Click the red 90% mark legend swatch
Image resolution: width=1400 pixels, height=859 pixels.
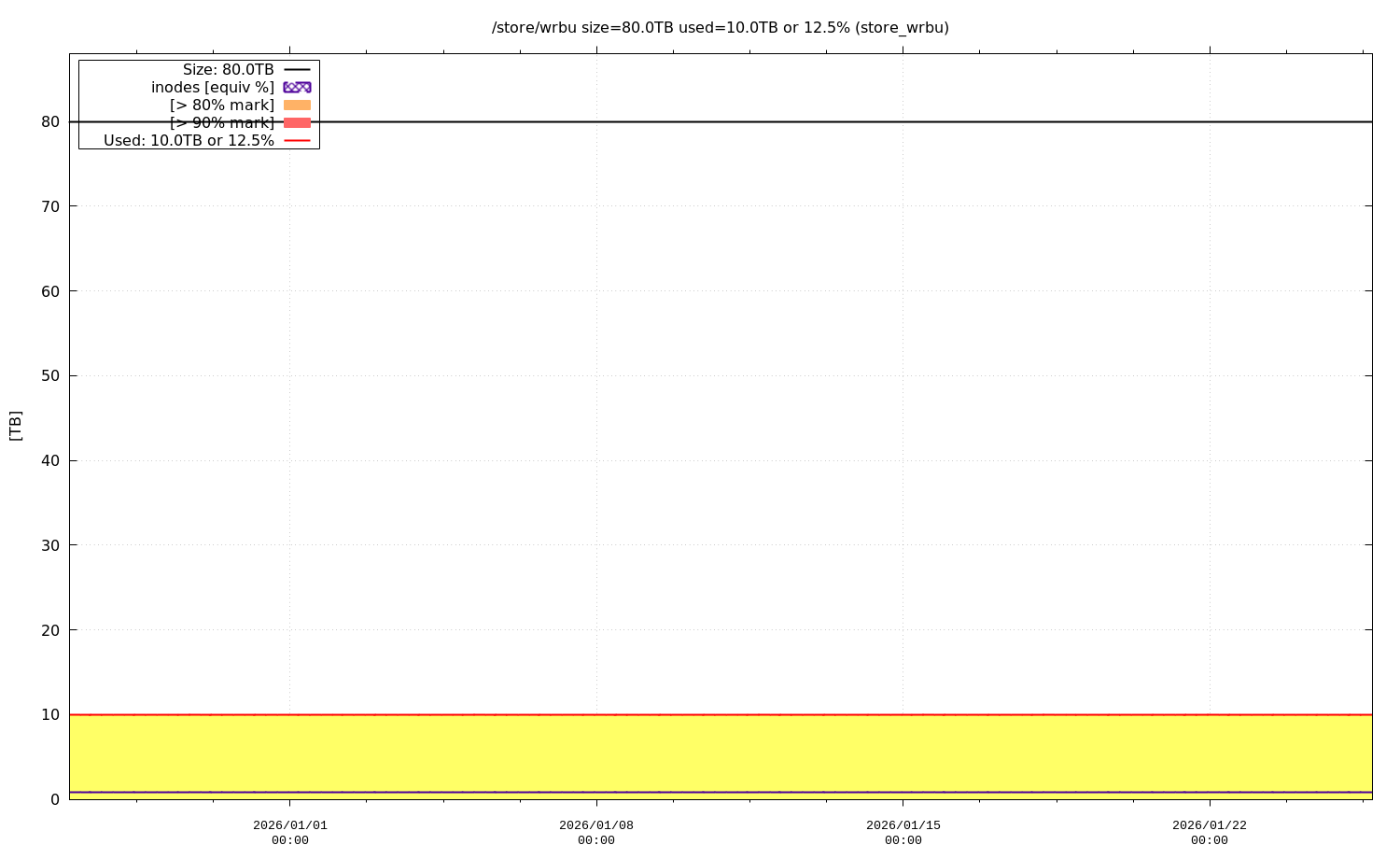[x=297, y=123]
